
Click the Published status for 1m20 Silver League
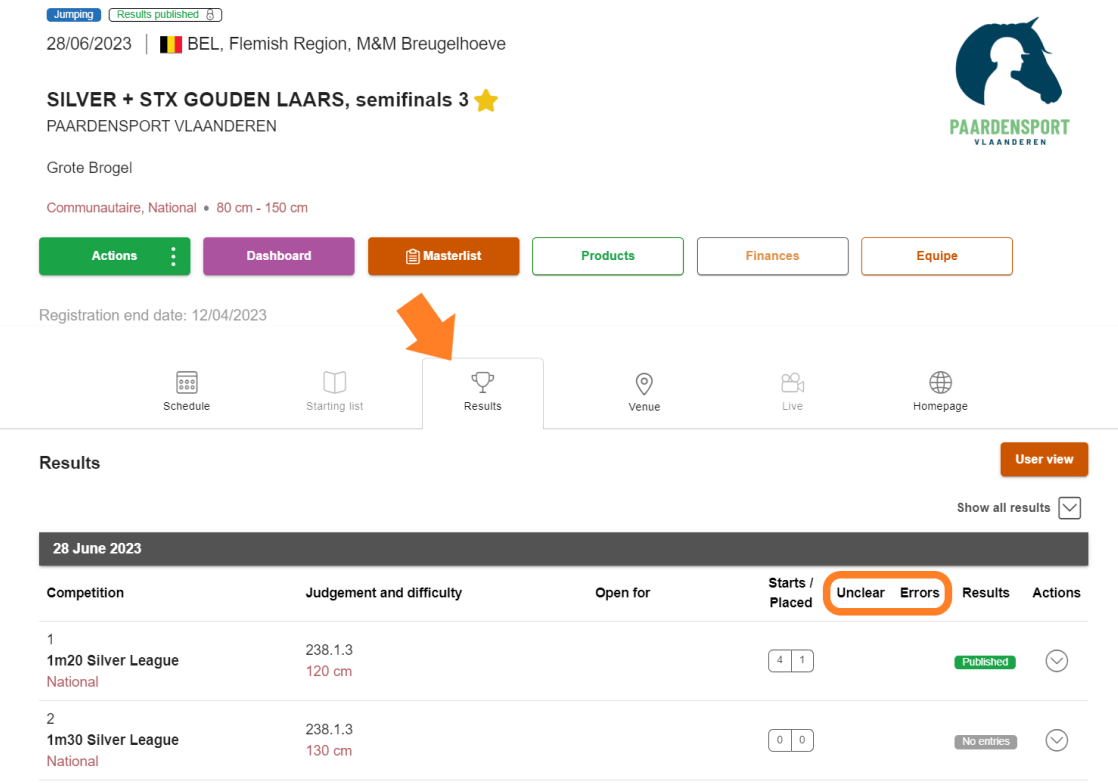click(x=985, y=662)
